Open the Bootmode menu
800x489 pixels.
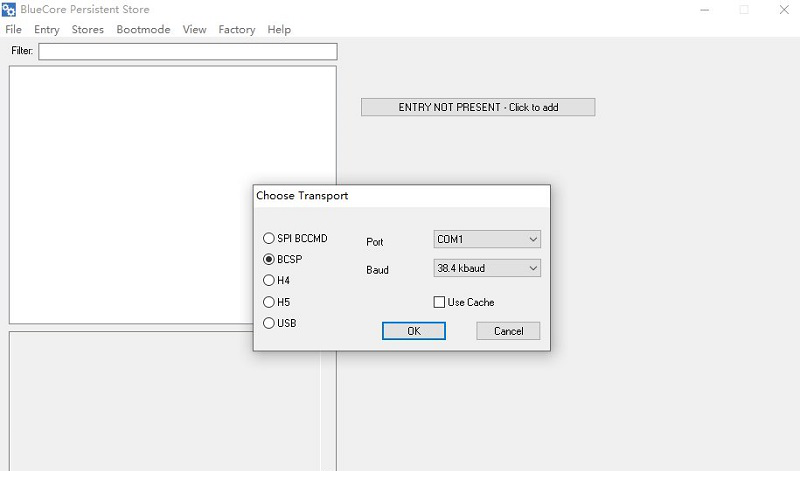(x=143, y=30)
